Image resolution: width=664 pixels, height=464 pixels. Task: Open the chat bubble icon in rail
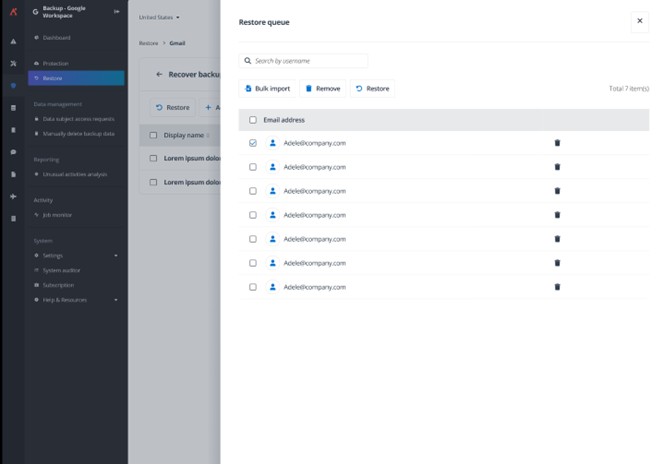tap(13, 152)
